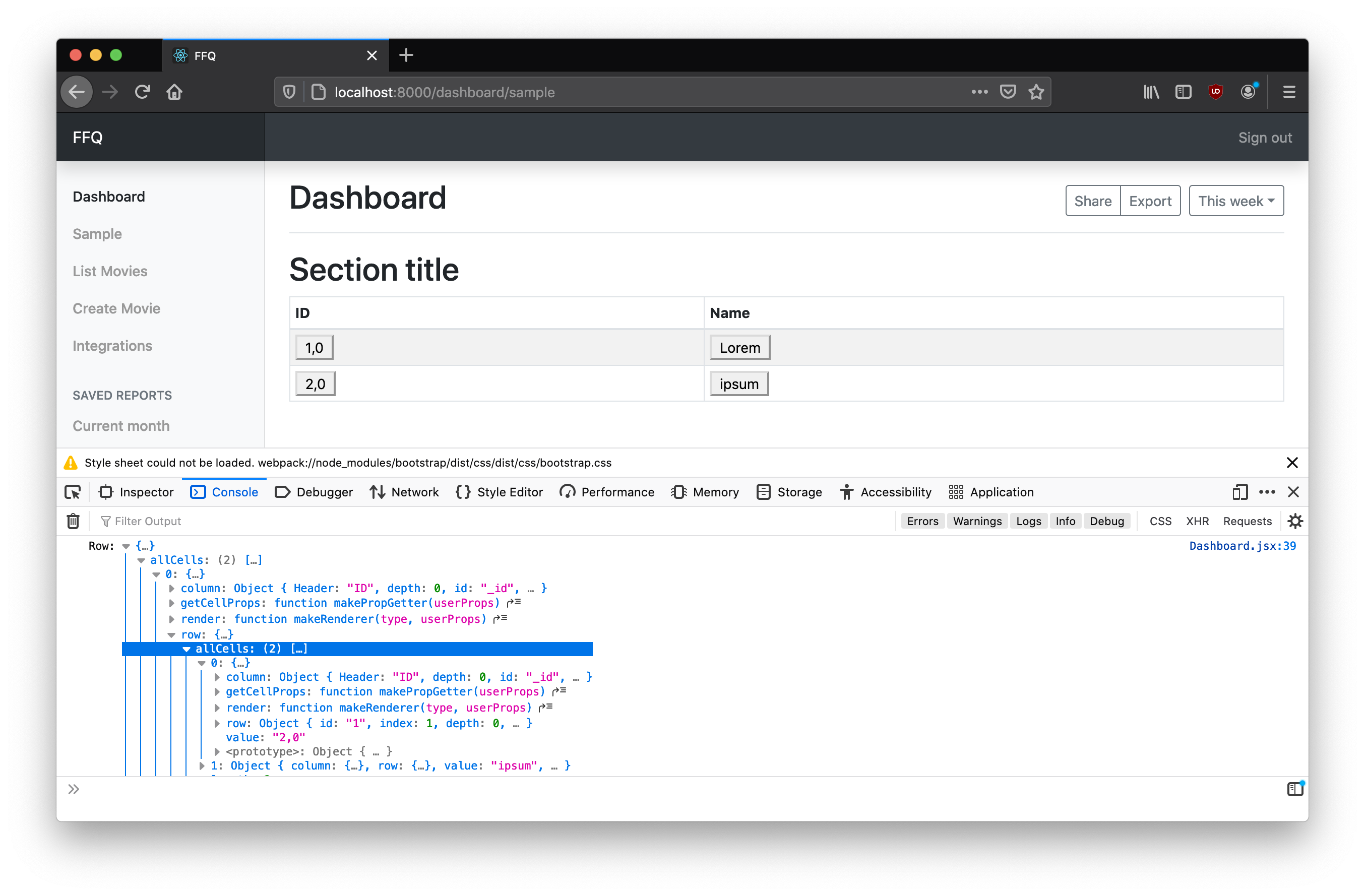Reload the current page

pyautogui.click(x=142, y=92)
